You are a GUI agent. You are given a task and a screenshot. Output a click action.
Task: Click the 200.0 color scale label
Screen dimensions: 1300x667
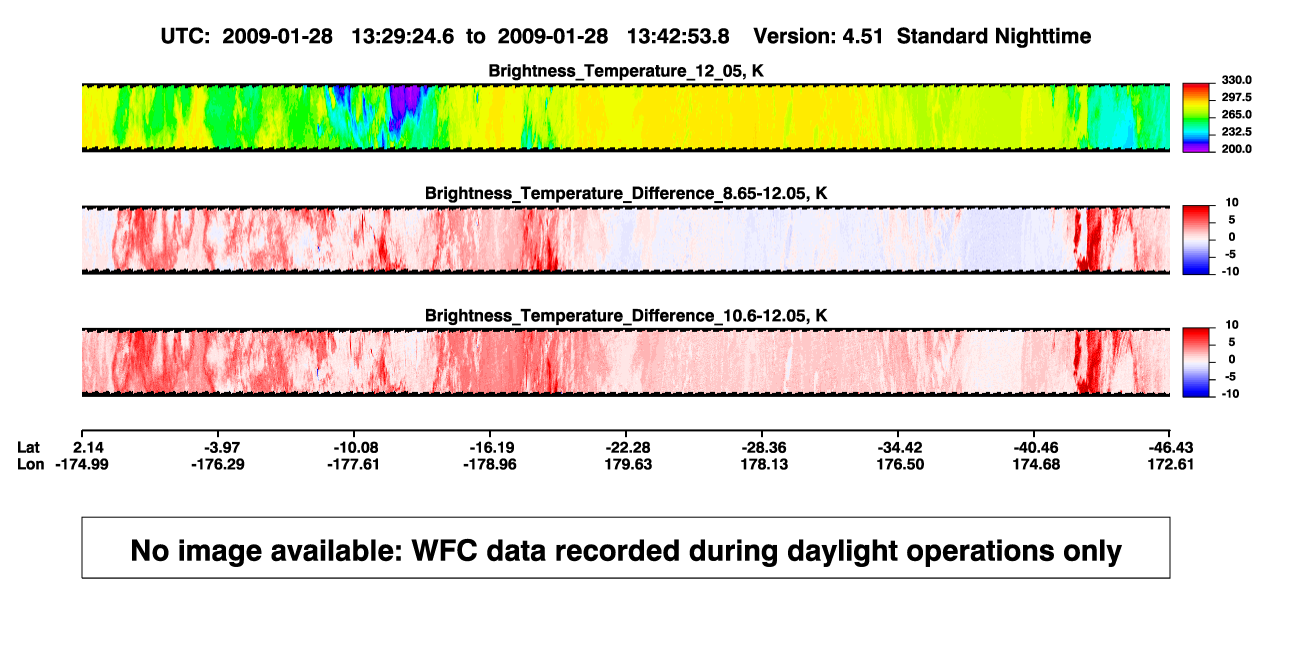[1236, 148]
